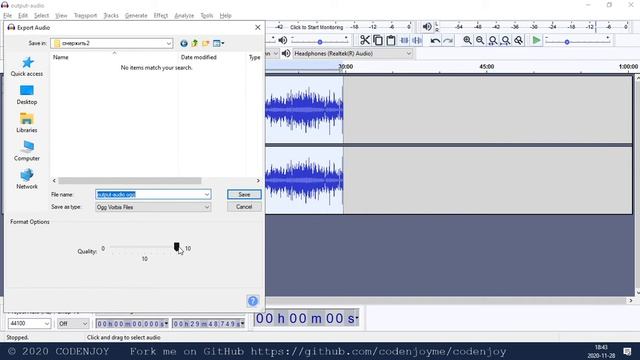Open selection end time format arrow
The height and width of the screenshot is (360, 640).
[242, 324]
